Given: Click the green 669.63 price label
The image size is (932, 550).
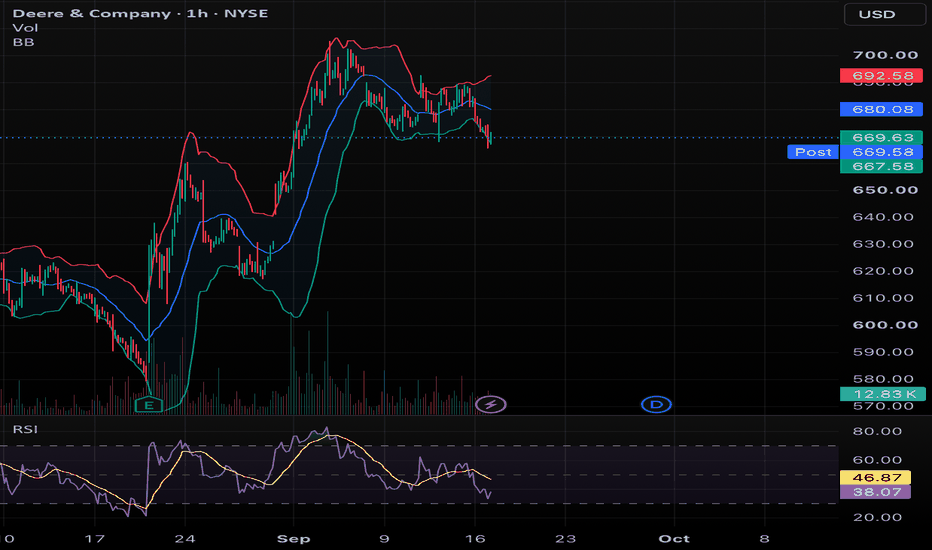Looking at the screenshot, I should pos(881,137).
